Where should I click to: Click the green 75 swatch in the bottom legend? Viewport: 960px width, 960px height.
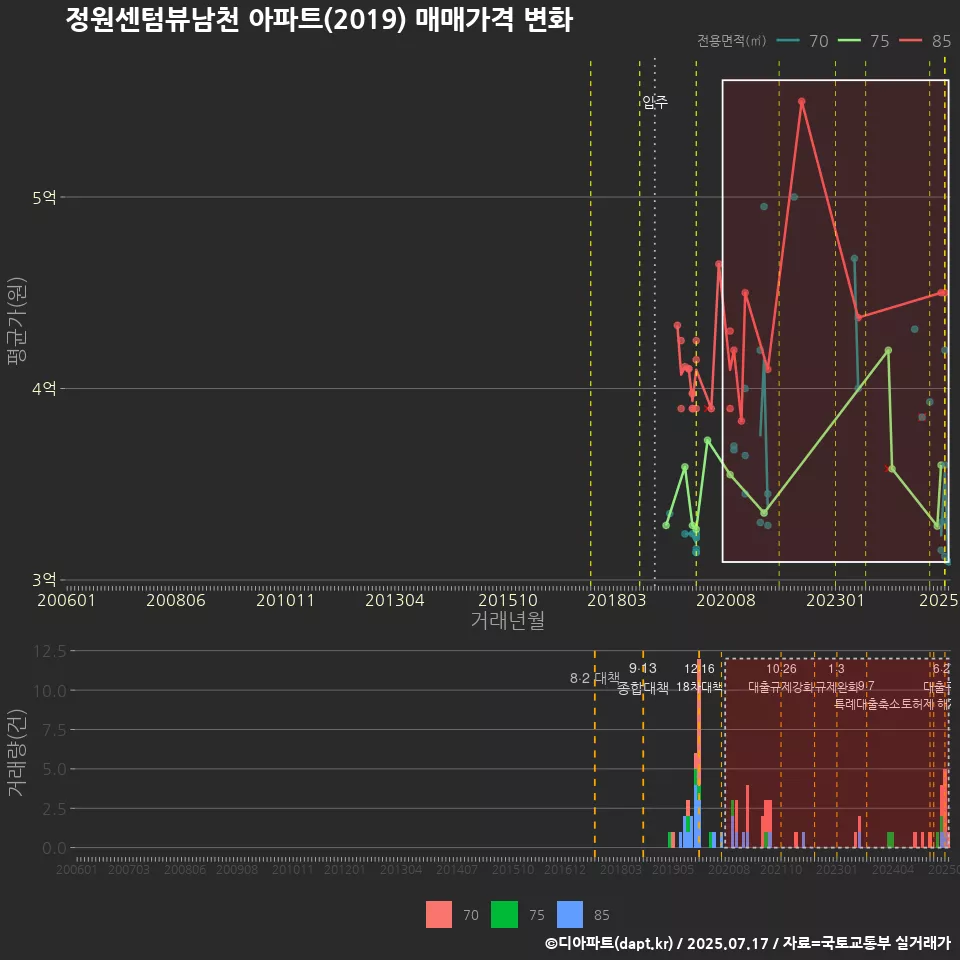coord(504,915)
